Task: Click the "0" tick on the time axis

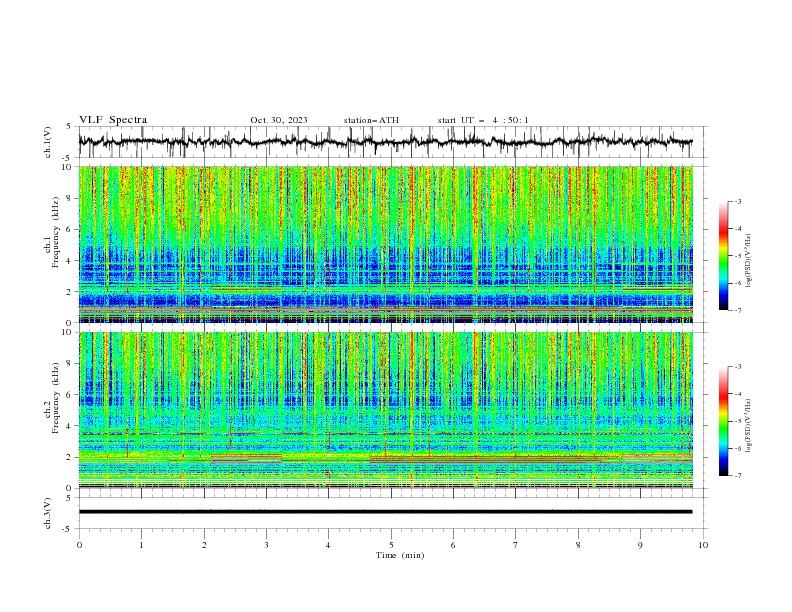Action: (79, 545)
